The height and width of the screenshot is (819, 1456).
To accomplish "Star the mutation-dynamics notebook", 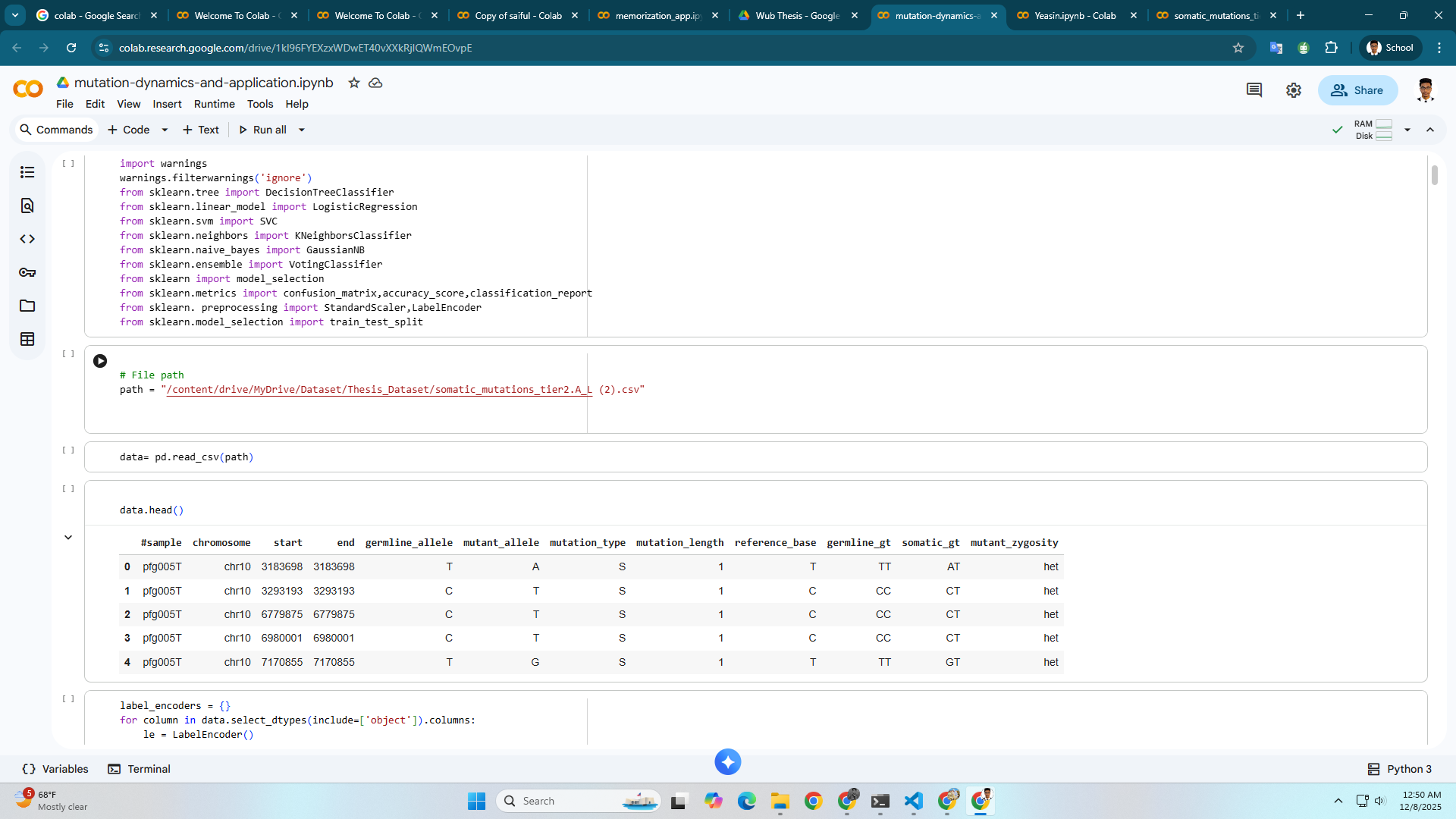I will click(353, 83).
